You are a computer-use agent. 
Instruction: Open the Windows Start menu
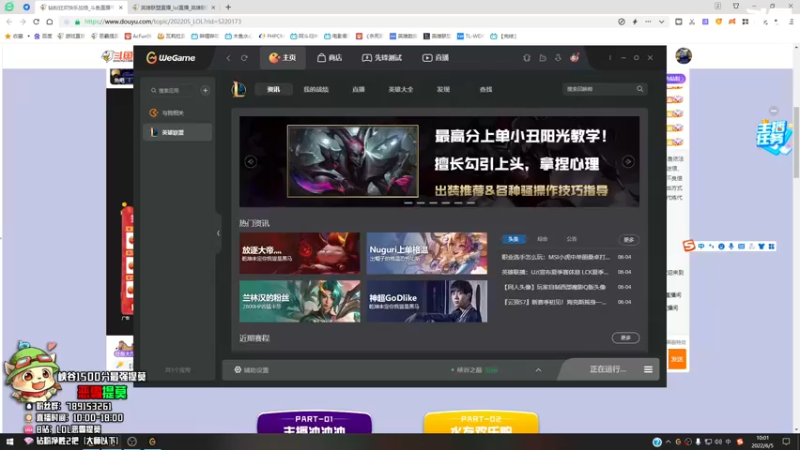10,441
